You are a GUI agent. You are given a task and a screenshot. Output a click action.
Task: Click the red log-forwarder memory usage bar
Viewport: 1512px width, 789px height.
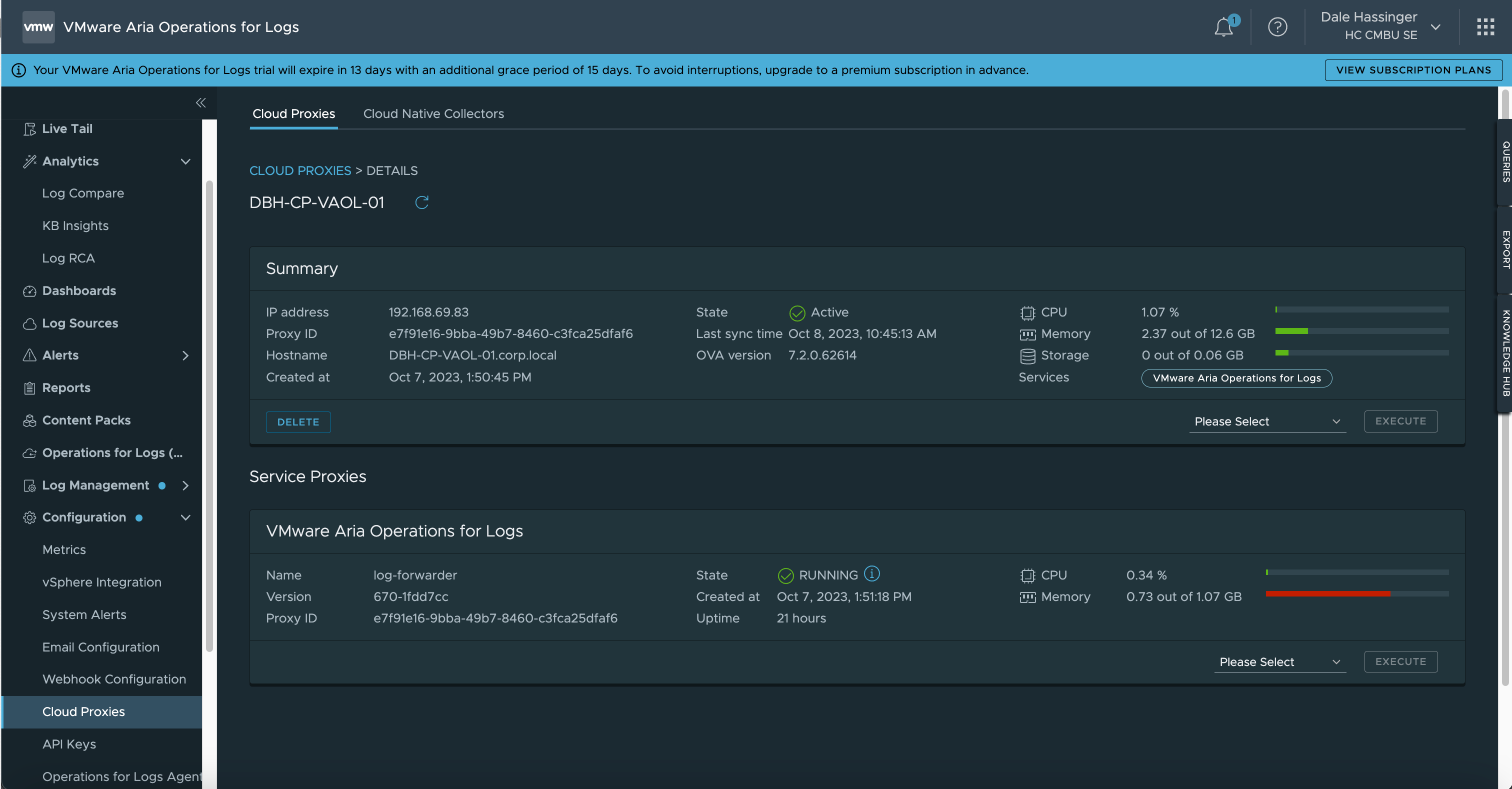pos(1327,594)
